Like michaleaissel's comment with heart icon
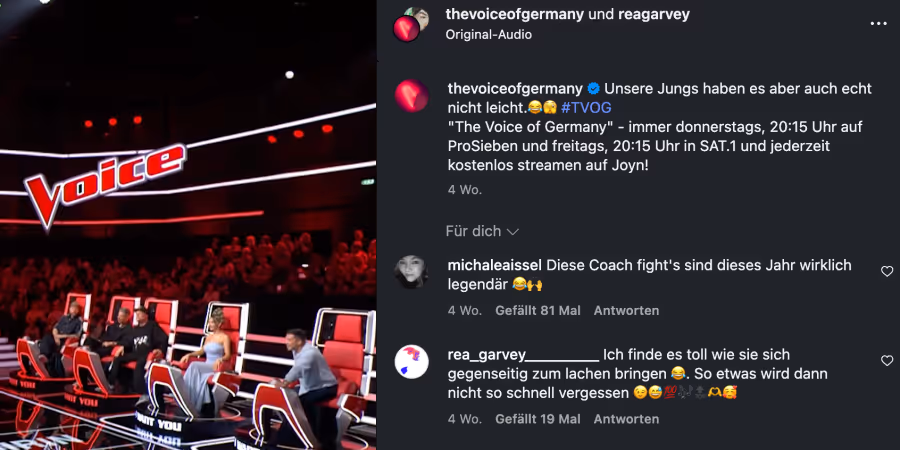Screen dimensions: 900x450 [887, 271]
